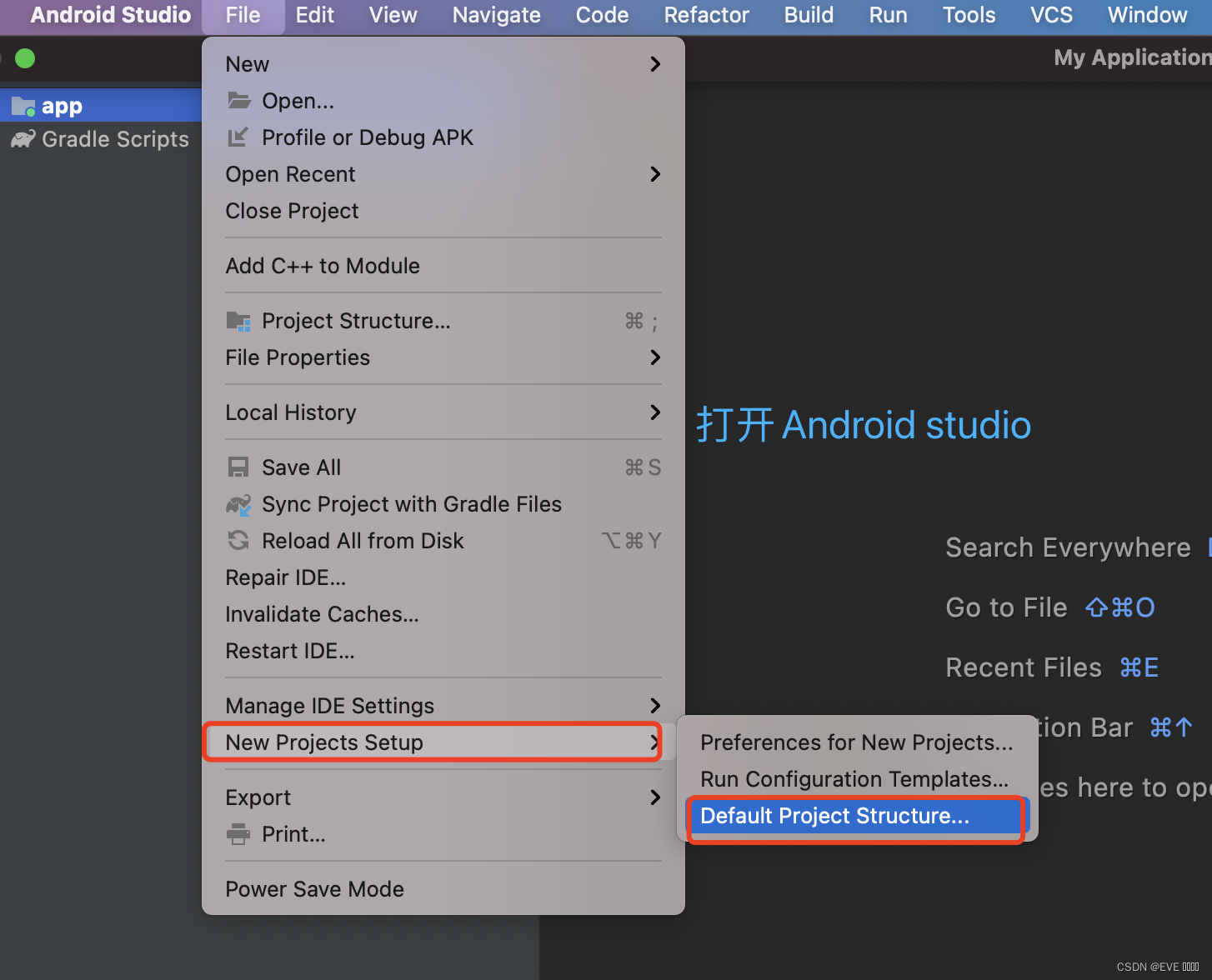Expand the Open Recent submenu arrow
Screen dimensions: 1212x980
(655, 174)
